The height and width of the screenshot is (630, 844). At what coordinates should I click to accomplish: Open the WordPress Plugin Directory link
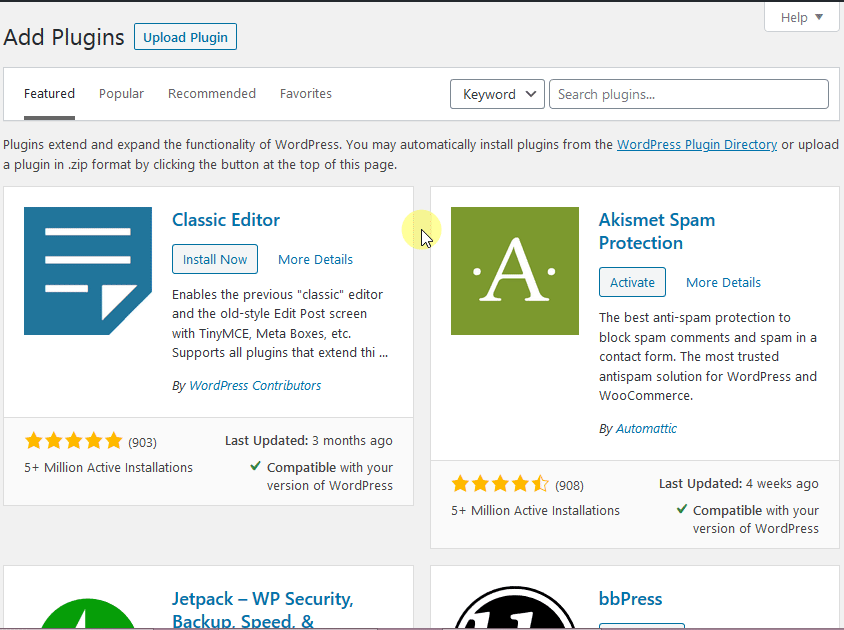coord(697,144)
